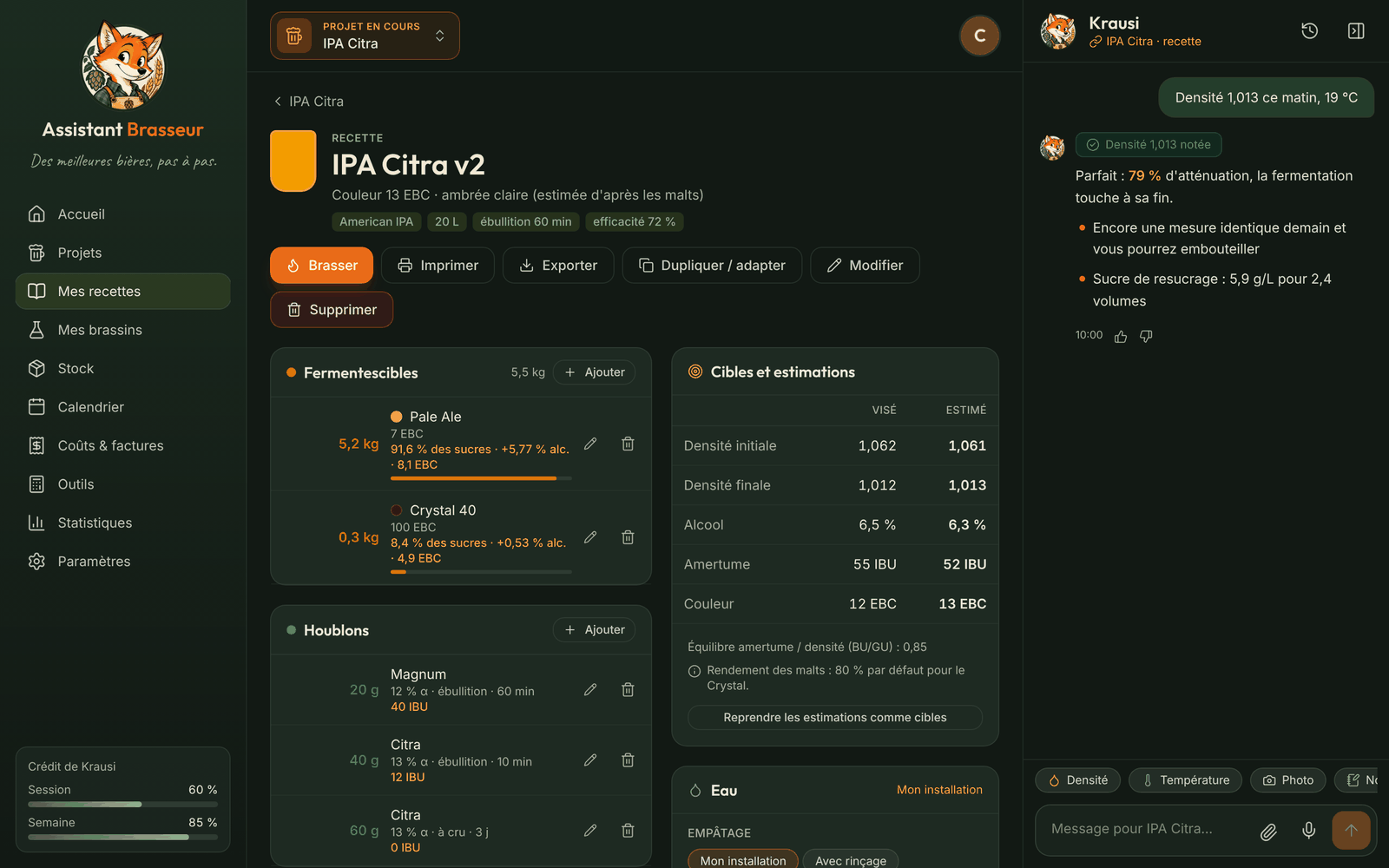
Task: Open Statistiques in the sidebar
Action: 123,523
